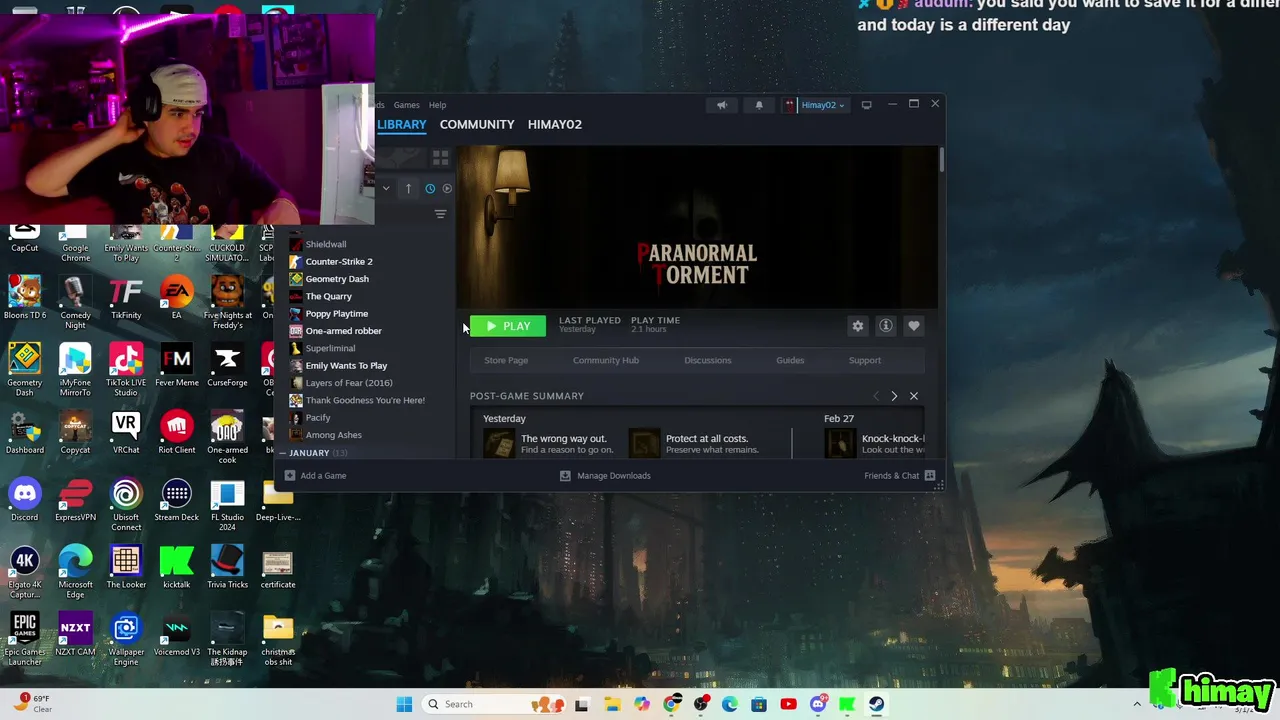Select Poppy Playtime in the library
This screenshot has width=1280, height=720.
(x=337, y=313)
